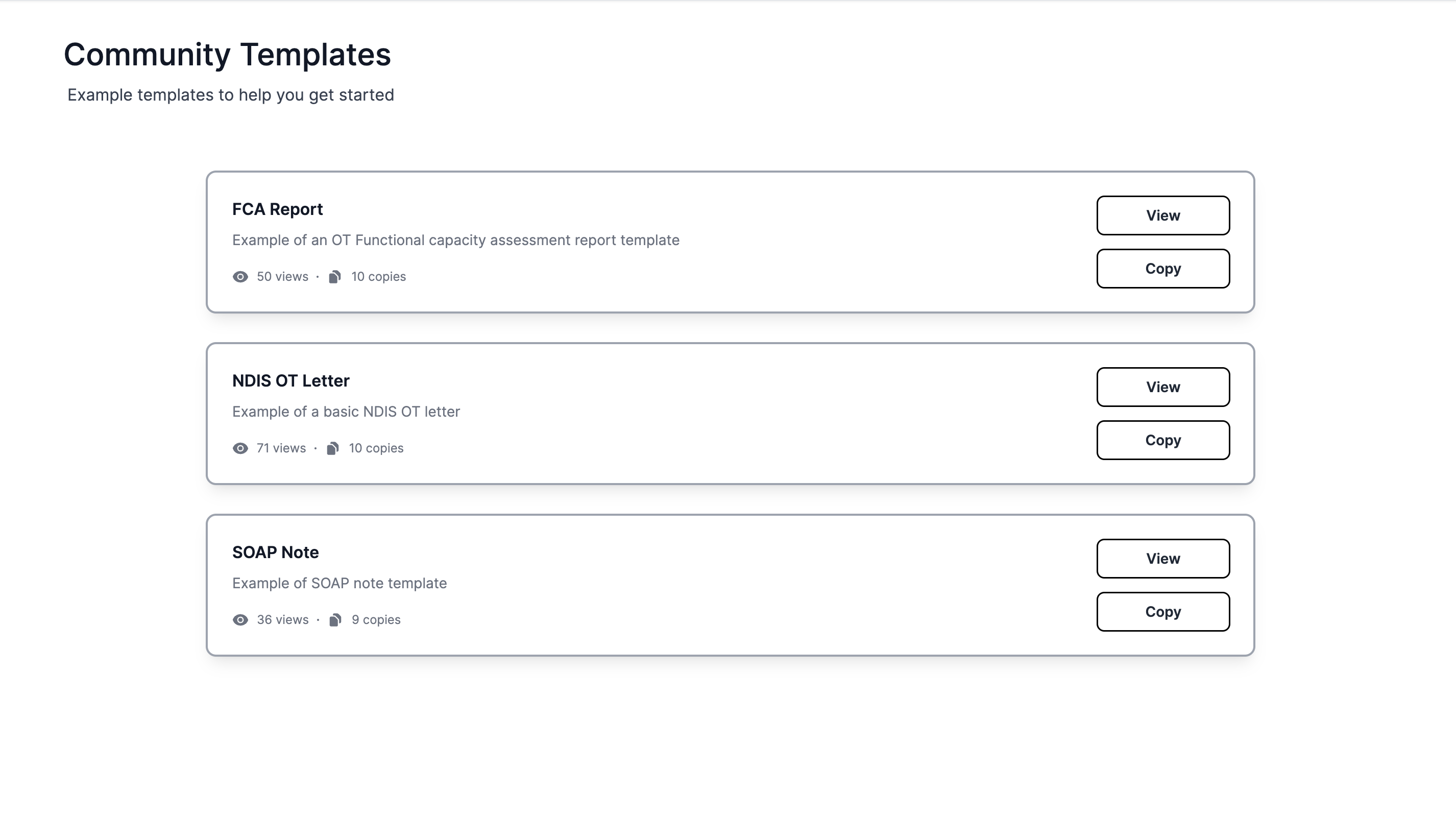This screenshot has width=1456, height=817.
Task: Click the FCA Report title
Action: point(278,209)
